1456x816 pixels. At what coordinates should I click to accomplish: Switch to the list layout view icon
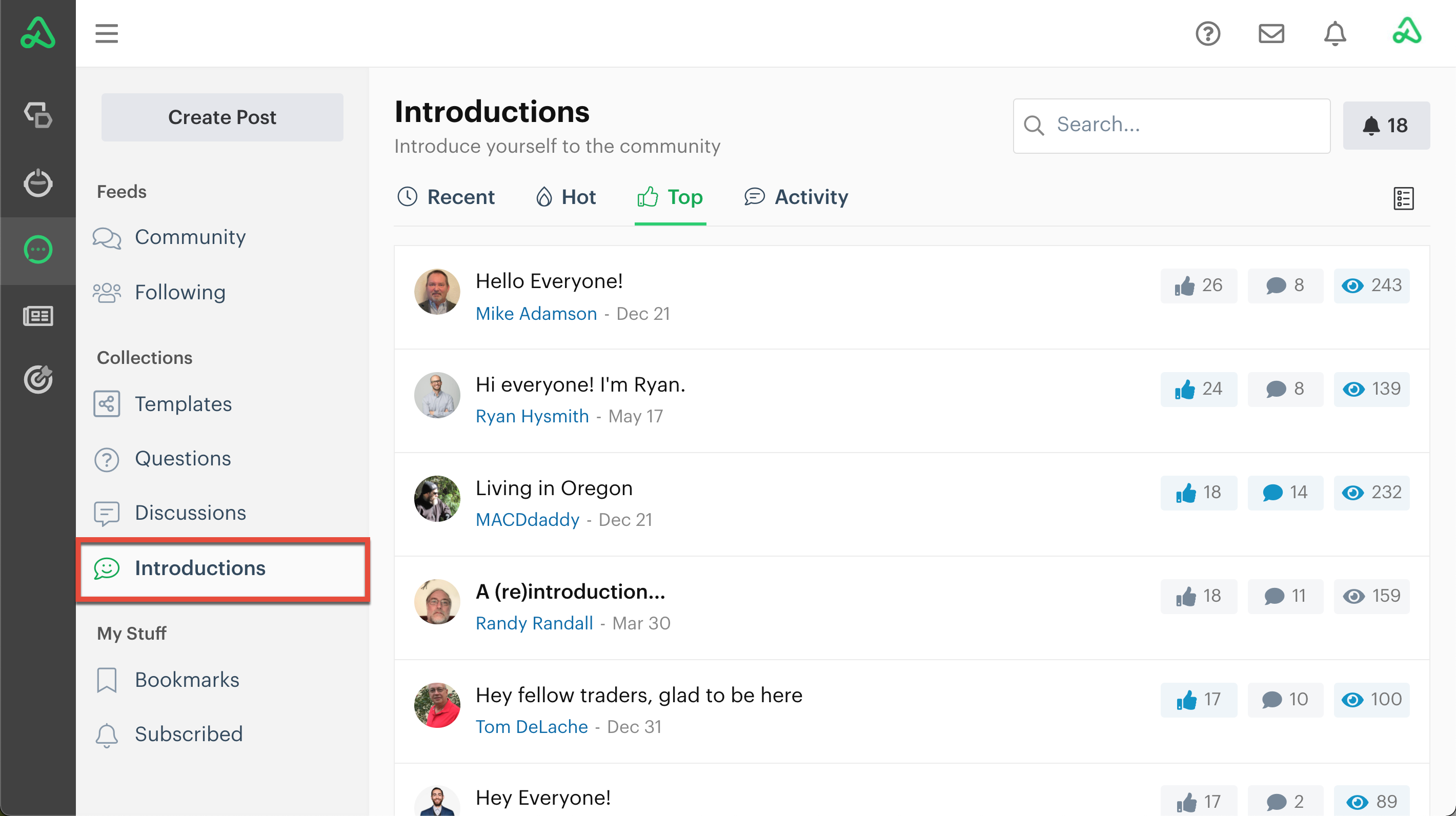pos(1403,198)
